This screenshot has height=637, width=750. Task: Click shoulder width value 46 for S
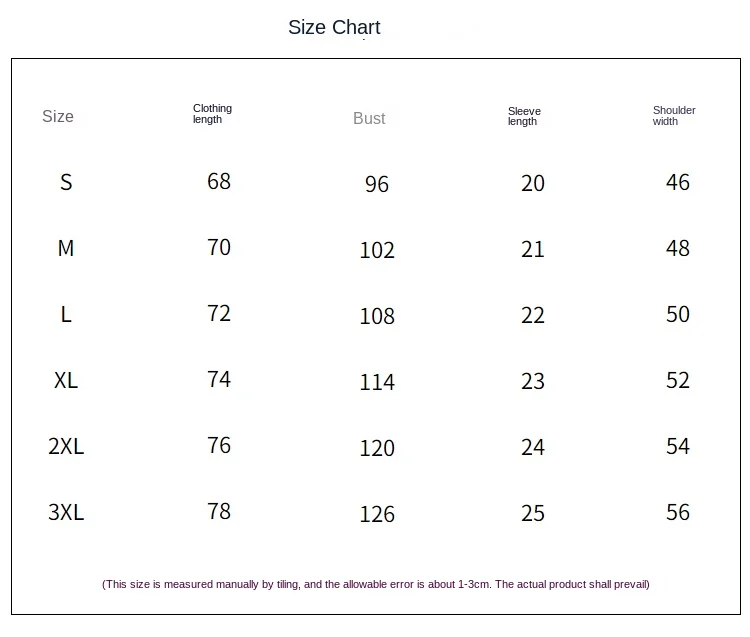[678, 182]
